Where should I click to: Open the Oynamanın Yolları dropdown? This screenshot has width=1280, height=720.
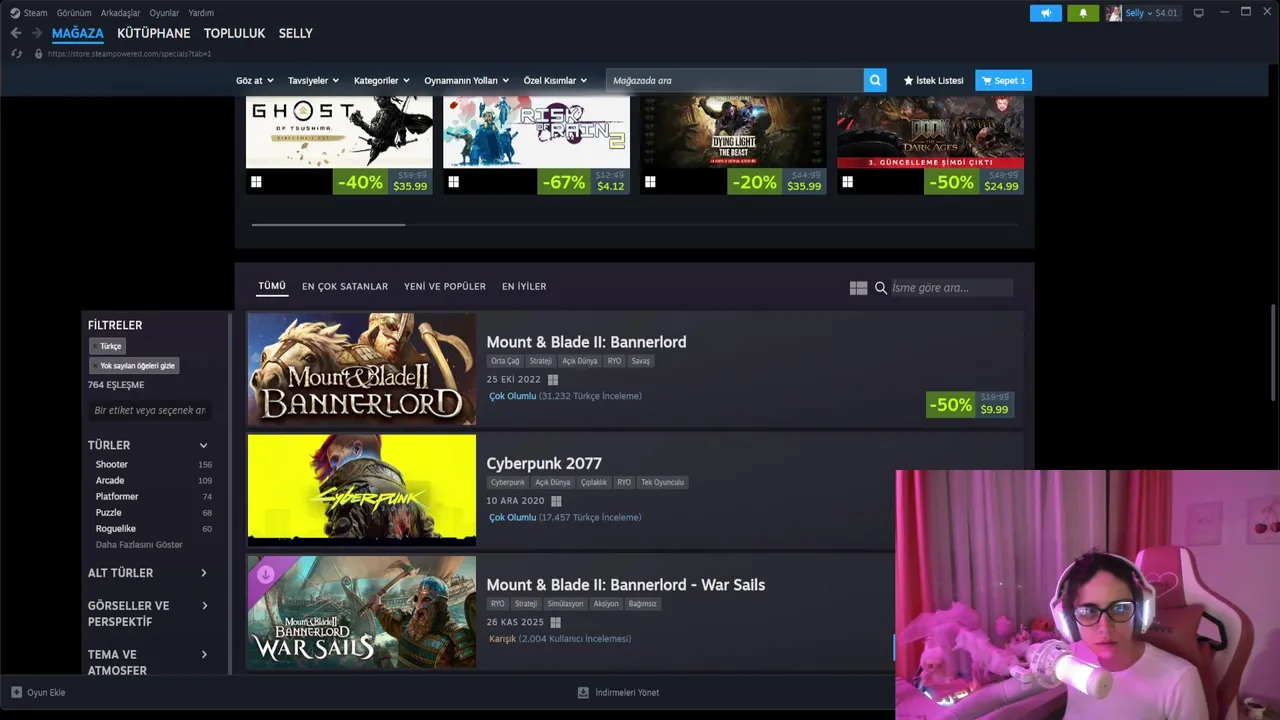(x=466, y=80)
